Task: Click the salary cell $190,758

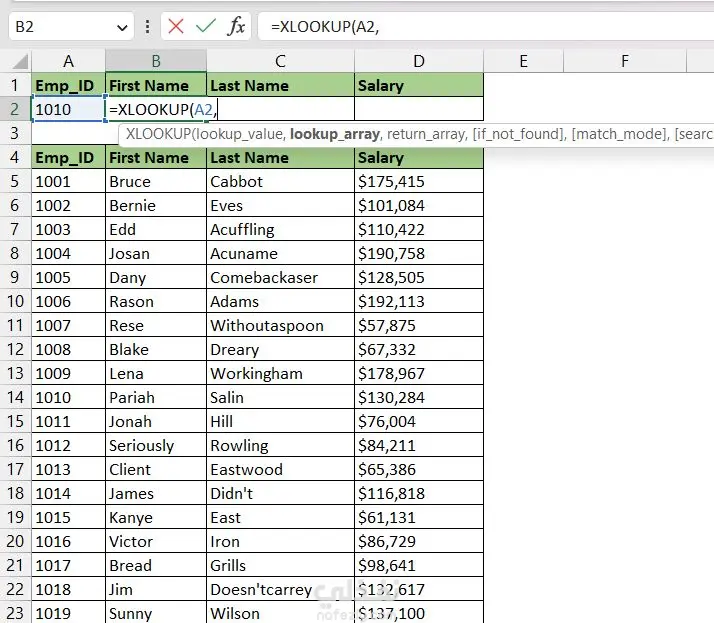Action: 419,253
